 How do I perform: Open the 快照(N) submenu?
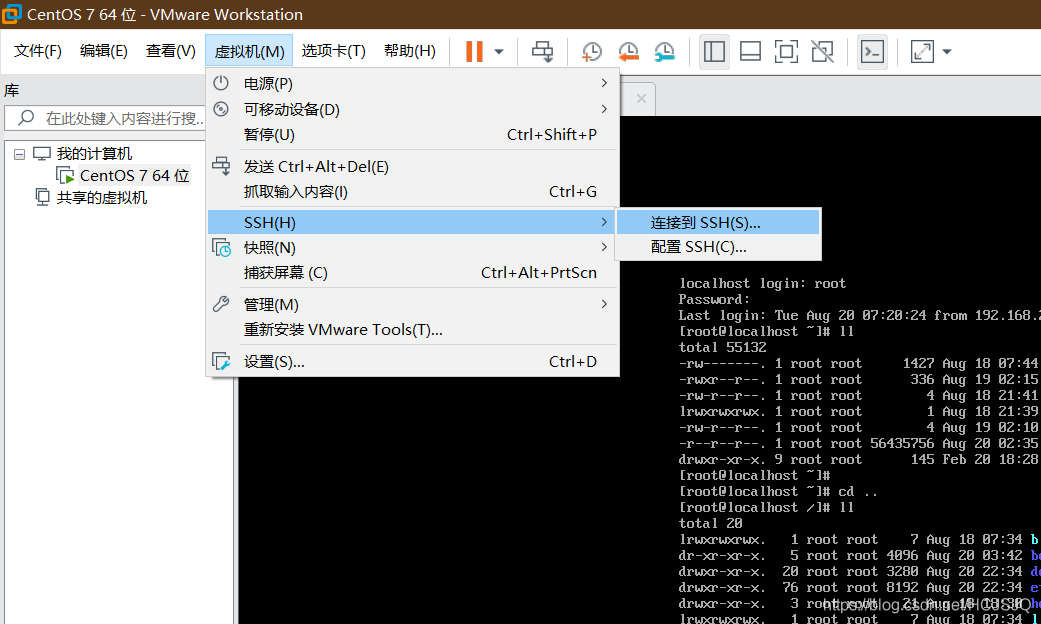tap(412, 248)
